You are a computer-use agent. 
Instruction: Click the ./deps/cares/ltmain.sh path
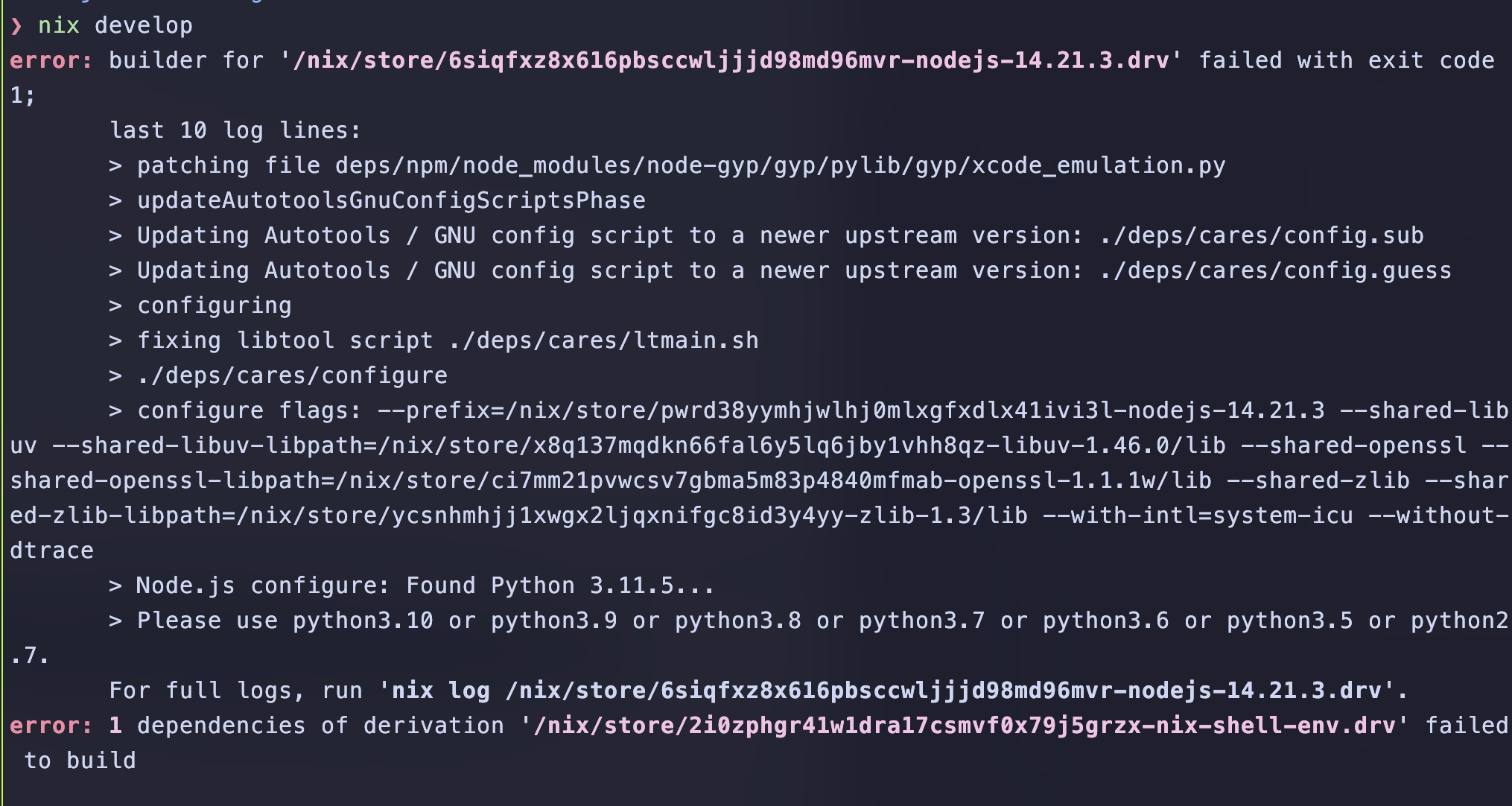pyautogui.click(x=604, y=341)
